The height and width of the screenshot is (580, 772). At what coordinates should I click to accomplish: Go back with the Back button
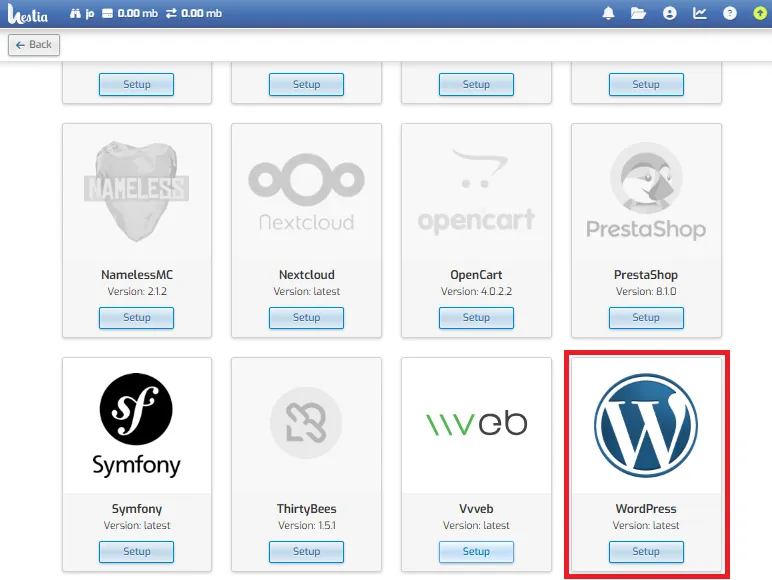click(x=33, y=45)
